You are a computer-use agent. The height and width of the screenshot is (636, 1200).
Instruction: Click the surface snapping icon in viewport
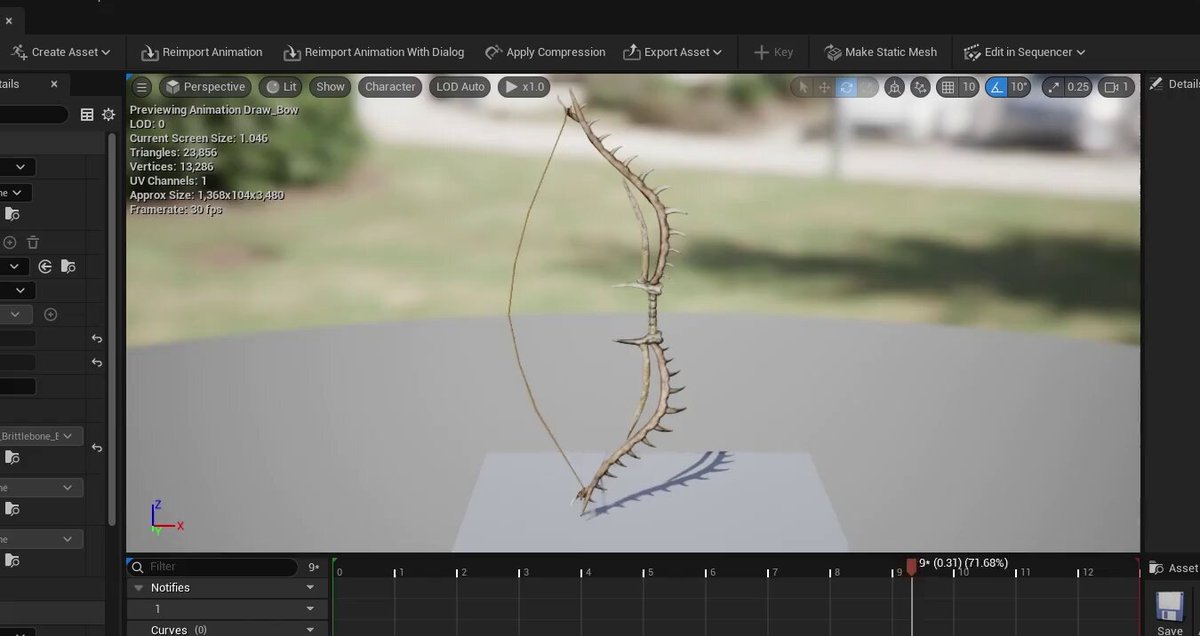tap(920, 87)
